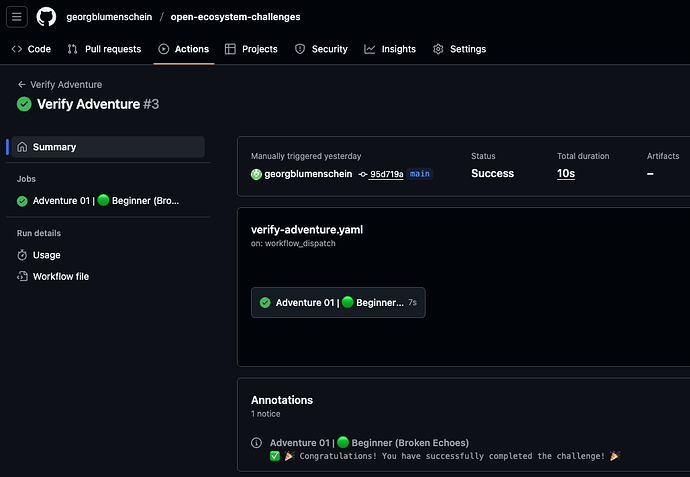Open repository Settings tab
The image size is (690, 477).
coord(459,49)
